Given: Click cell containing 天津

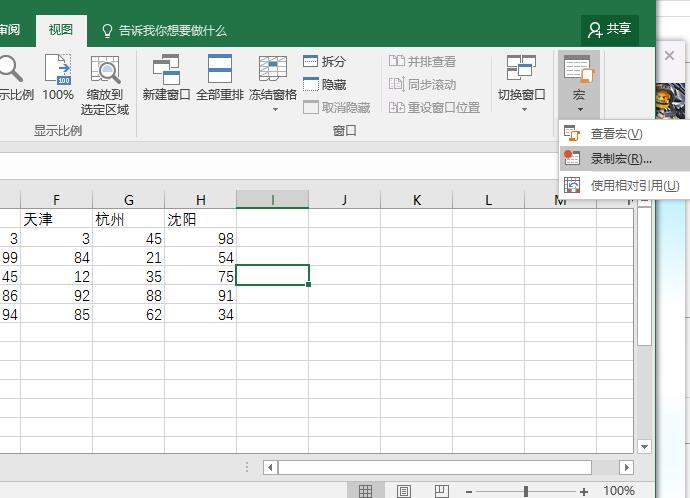Looking at the screenshot, I should (x=56, y=219).
